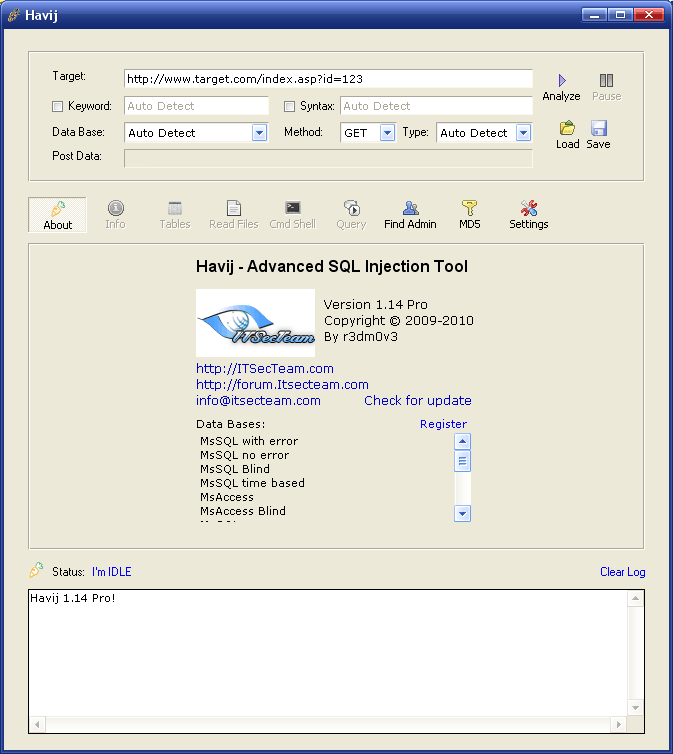
Task: Open the Cmd Shell tab
Action: pyautogui.click(x=292, y=215)
